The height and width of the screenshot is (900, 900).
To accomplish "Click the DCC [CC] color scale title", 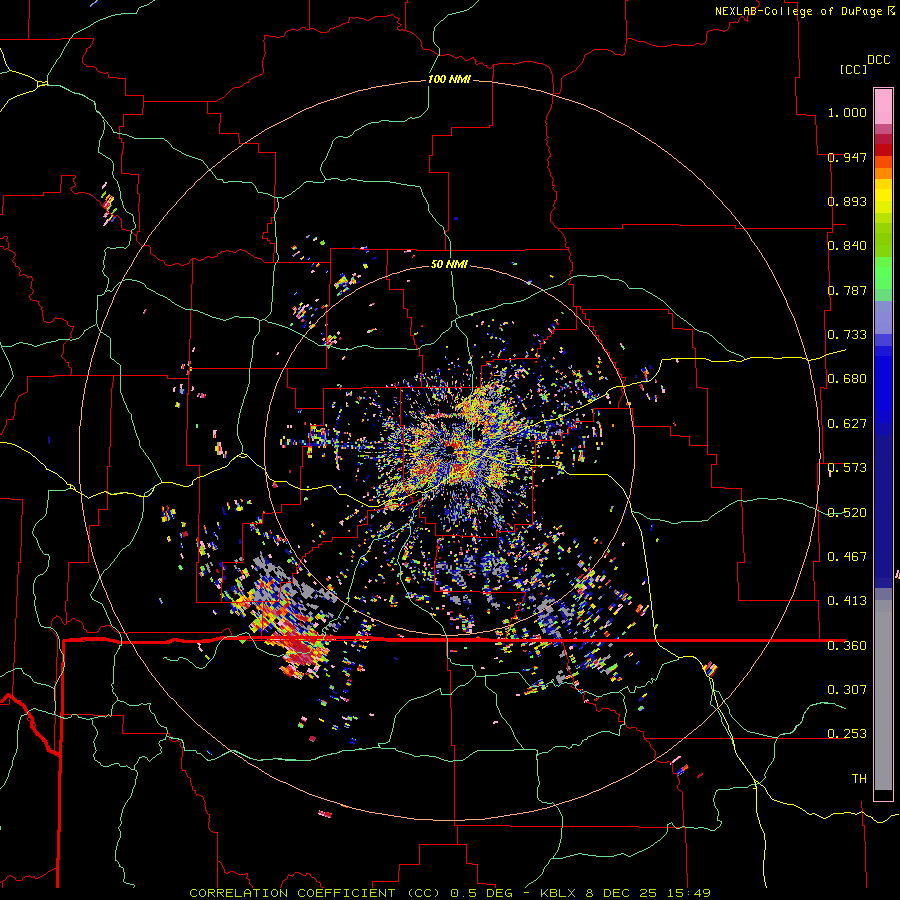I will 866,64.
